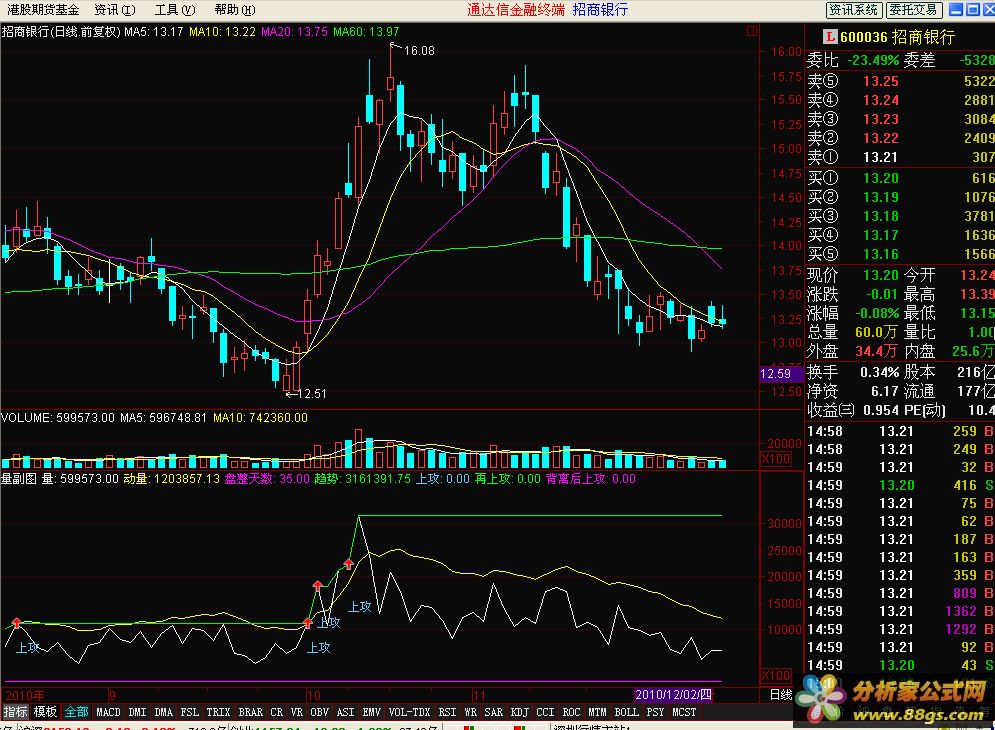Click the MA5: 13.17 label
995x730 pixels.
pos(154,31)
